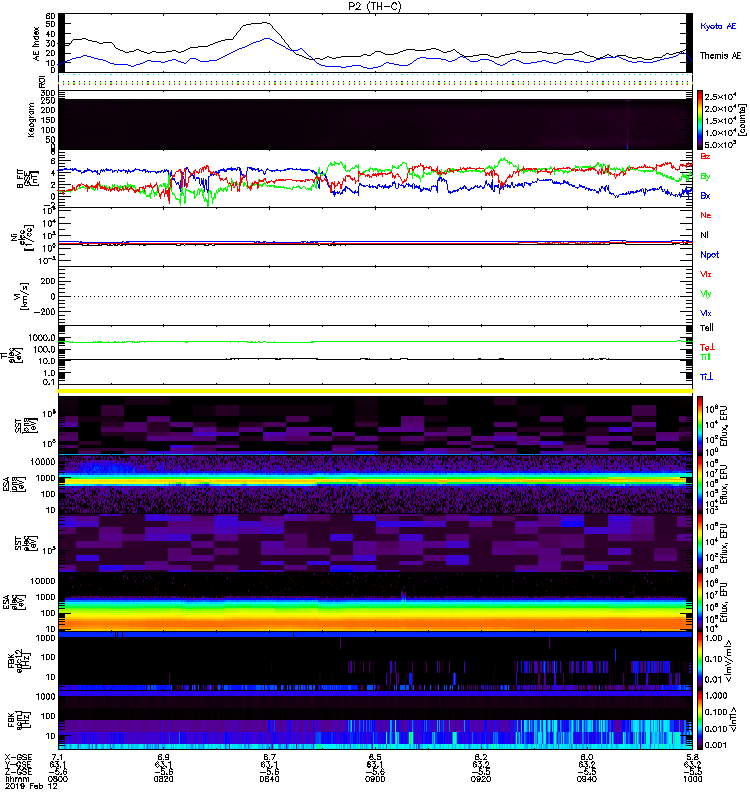Click the 5.0×10³ colorbar tick label
The width and height of the screenshot is (750, 800).
coord(720,144)
